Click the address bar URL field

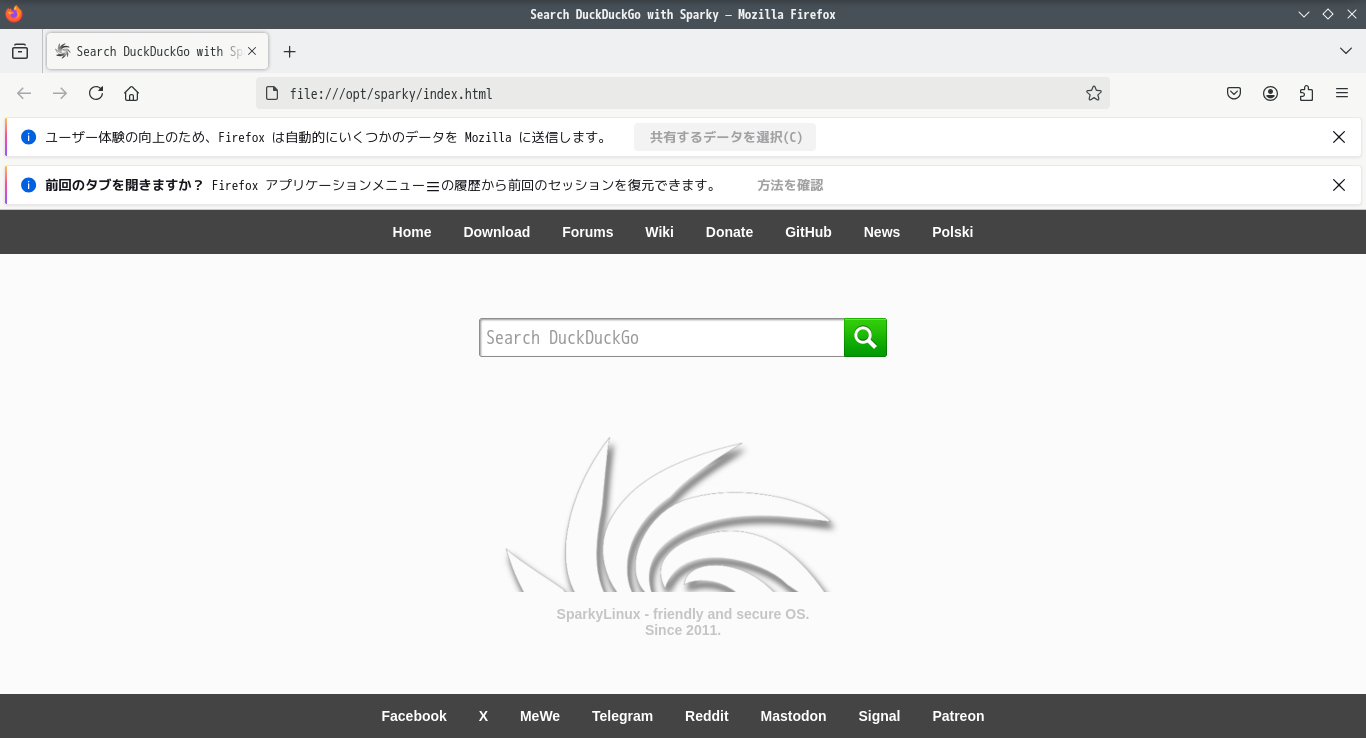[683, 93]
